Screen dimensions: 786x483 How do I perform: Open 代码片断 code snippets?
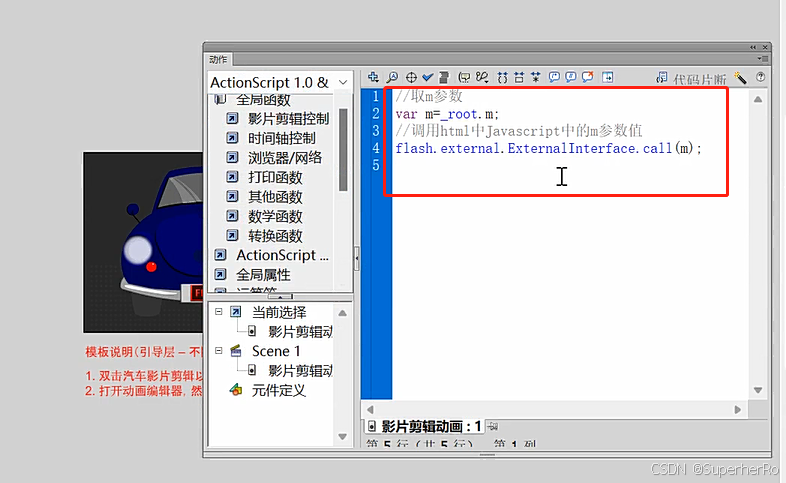[x=691, y=79]
